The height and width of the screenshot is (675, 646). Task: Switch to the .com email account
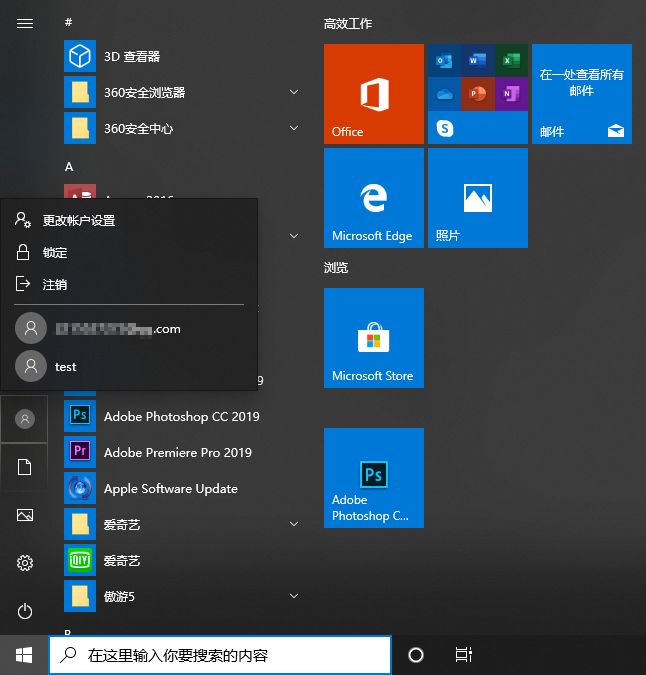[129, 328]
